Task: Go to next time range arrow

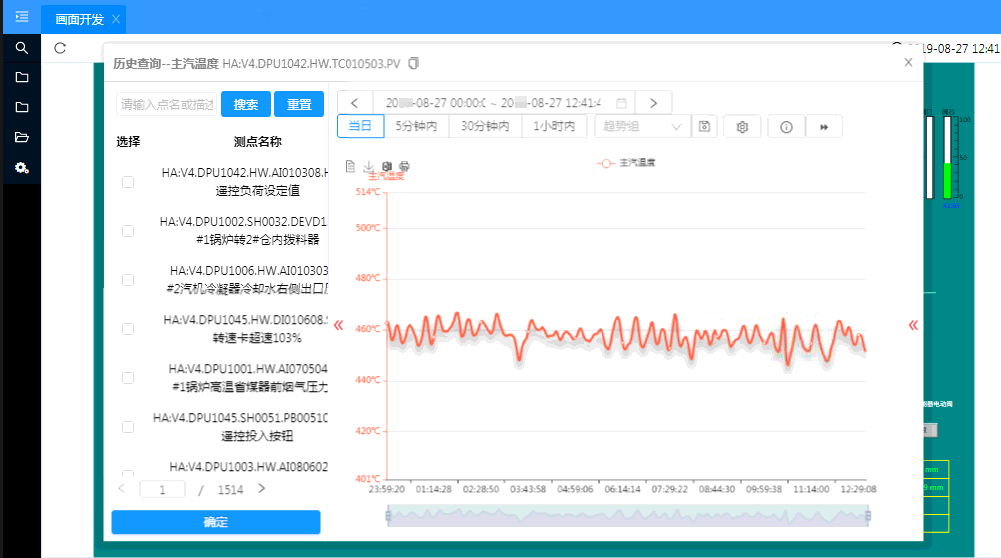Action: pyautogui.click(x=653, y=103)
